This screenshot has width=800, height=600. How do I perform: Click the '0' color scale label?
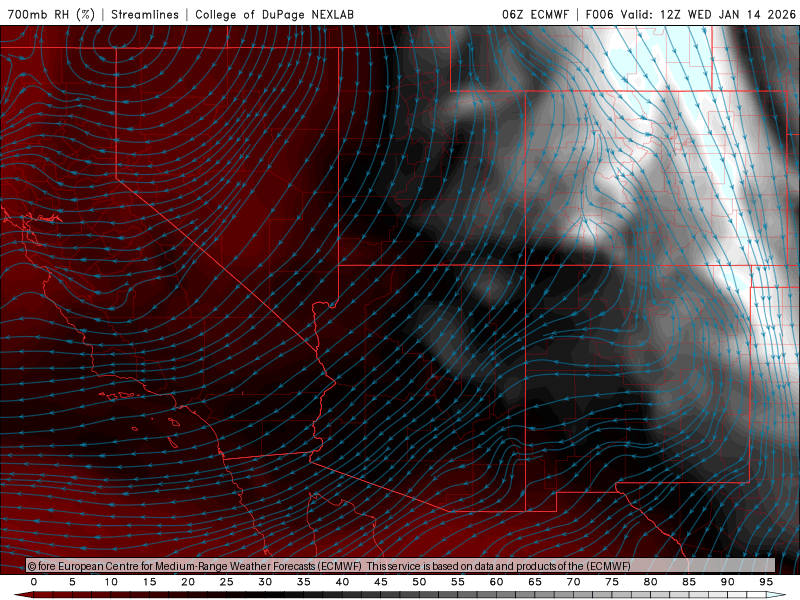(x=34, y=582)
